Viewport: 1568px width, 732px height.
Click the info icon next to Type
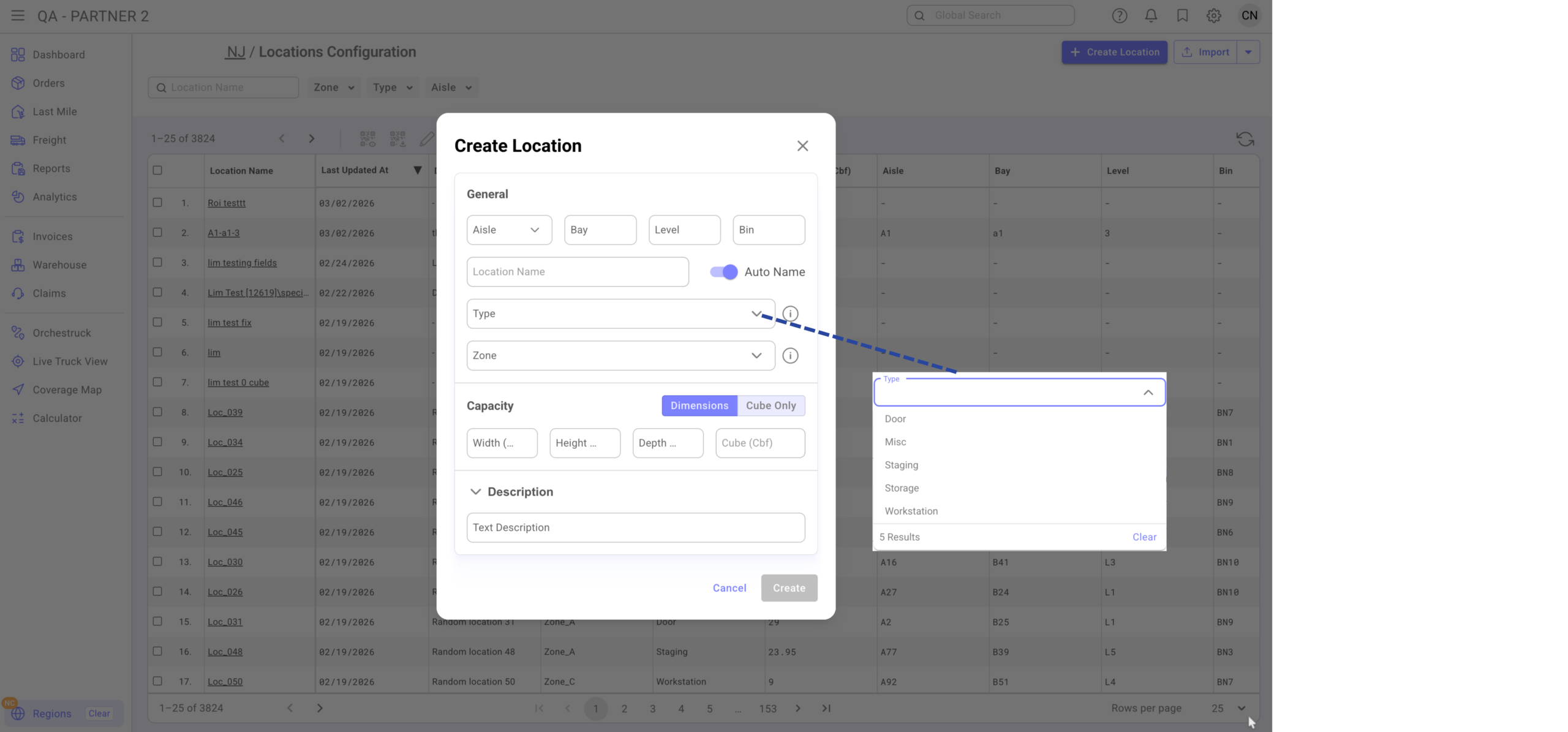pos(790,314)
